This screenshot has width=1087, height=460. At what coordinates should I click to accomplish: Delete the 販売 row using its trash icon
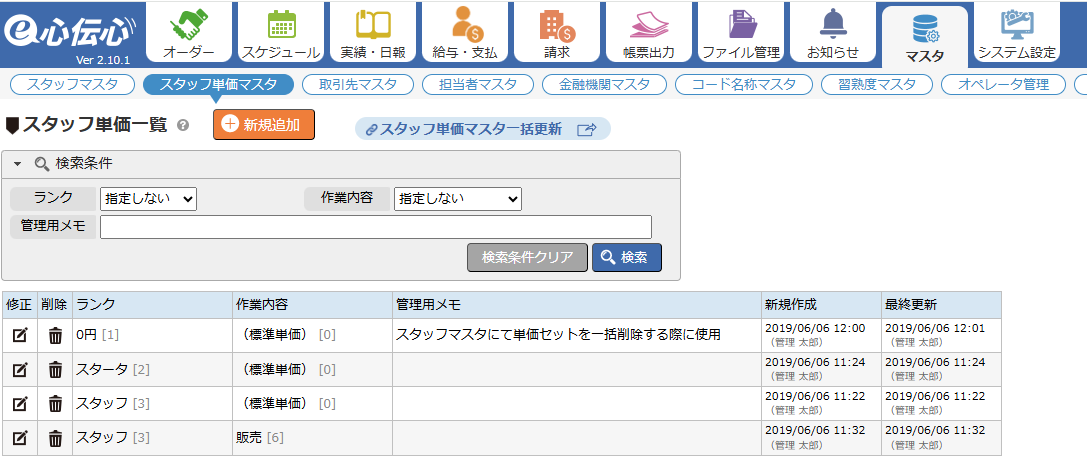pos(55,438)
